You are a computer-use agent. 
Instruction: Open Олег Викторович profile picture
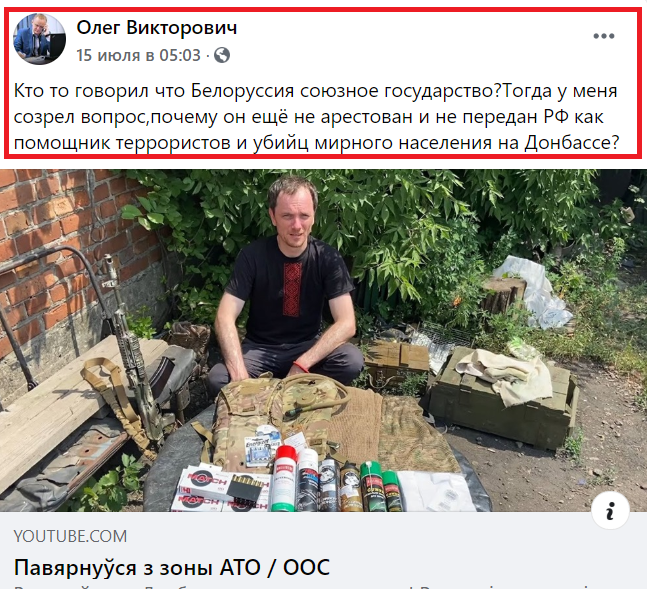[39, 39]
